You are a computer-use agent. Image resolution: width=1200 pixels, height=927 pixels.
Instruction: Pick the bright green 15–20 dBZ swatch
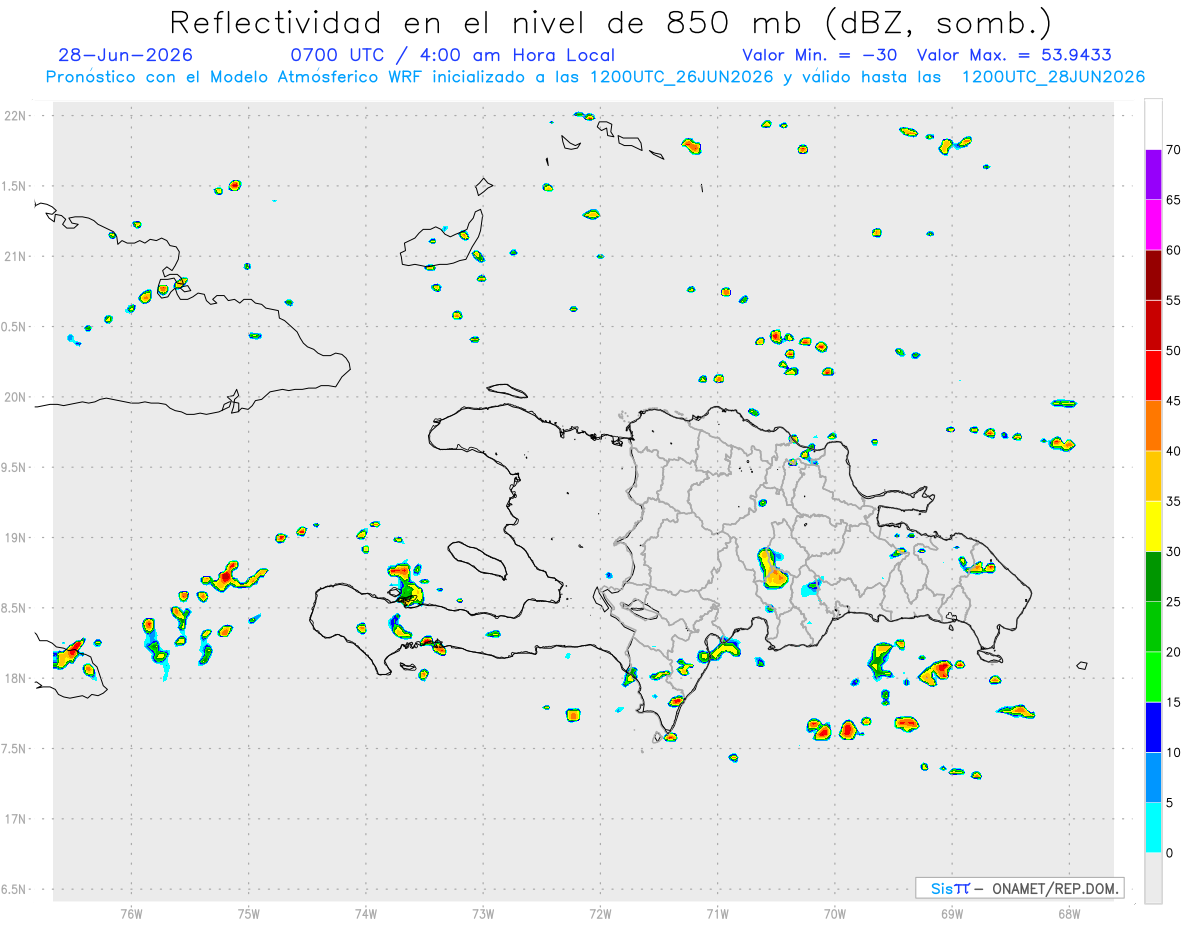(1153, 677)
